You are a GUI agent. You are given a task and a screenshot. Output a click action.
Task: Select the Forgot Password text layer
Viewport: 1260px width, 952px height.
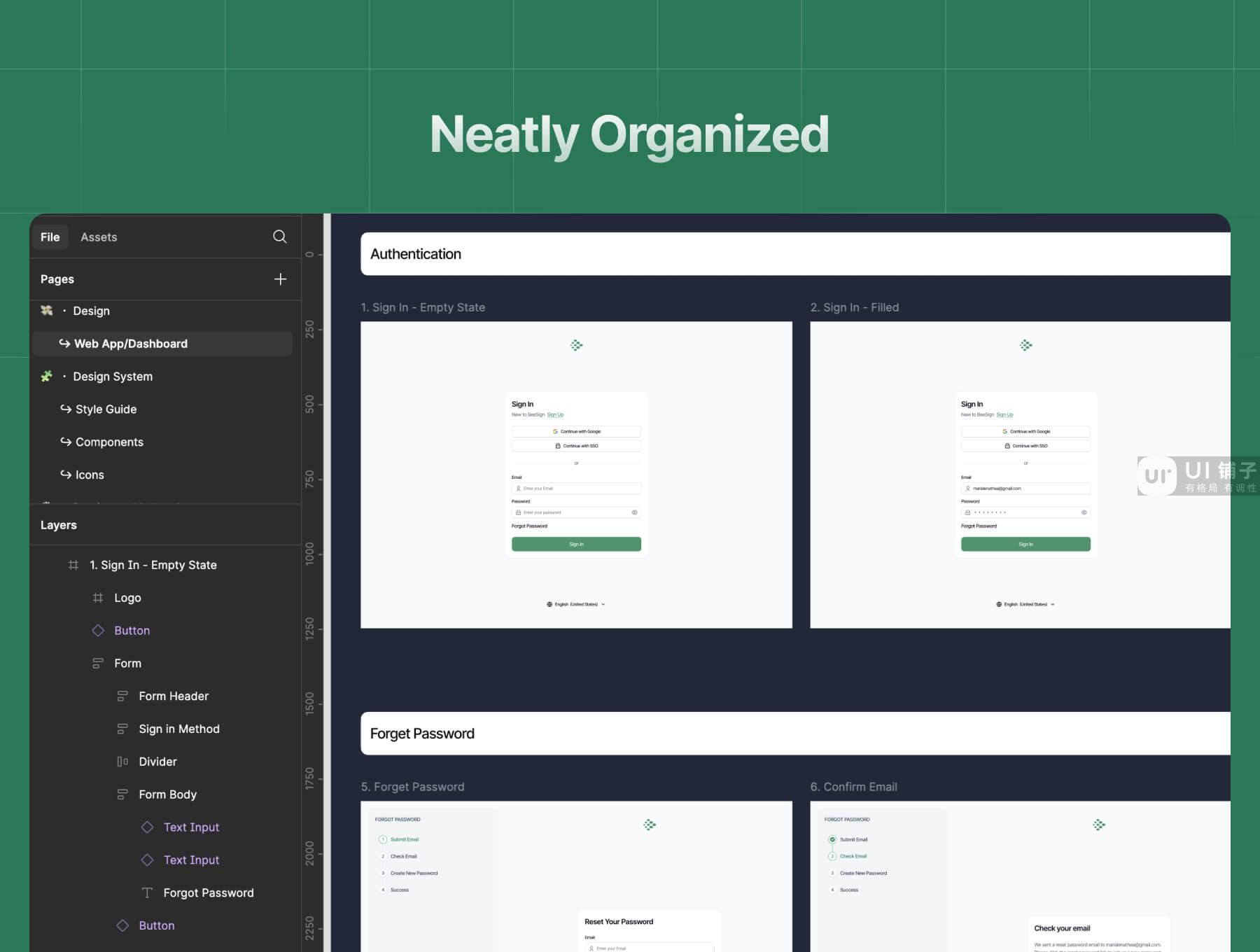point(209,892)
